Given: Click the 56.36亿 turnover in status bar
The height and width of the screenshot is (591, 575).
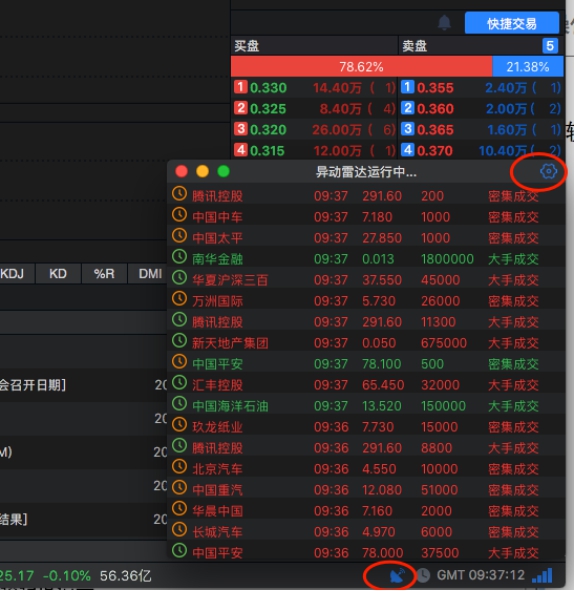Looking at the screenshot, I should 125,576.
